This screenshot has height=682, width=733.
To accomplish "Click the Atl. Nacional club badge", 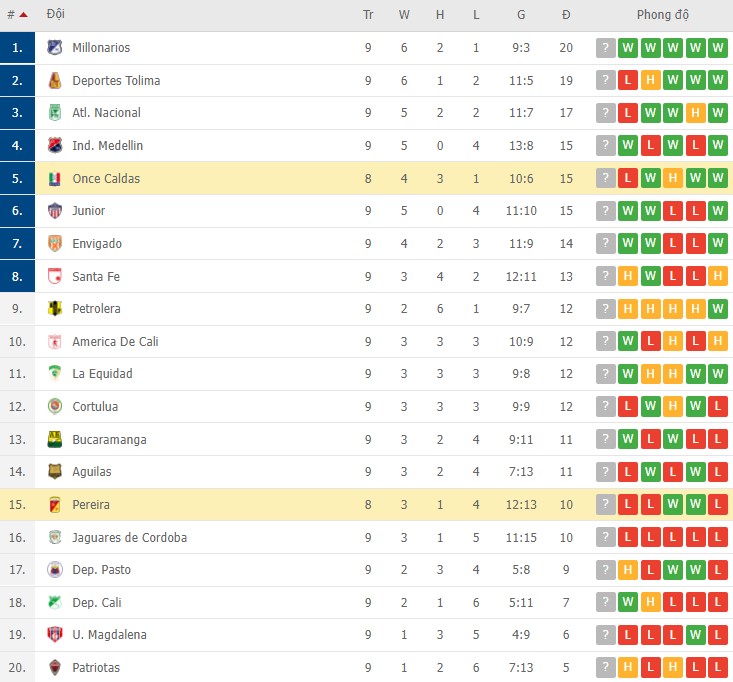I will [x=55, y=113].
